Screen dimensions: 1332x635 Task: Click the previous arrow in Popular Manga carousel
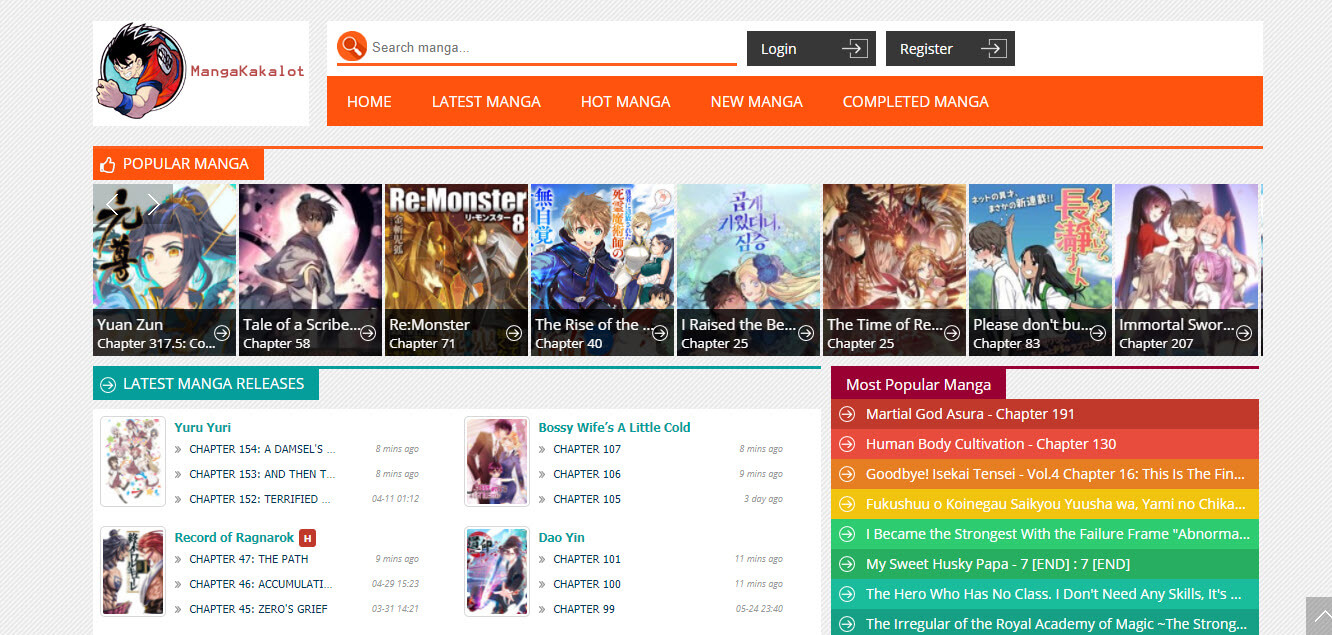(x=113, y=204)
